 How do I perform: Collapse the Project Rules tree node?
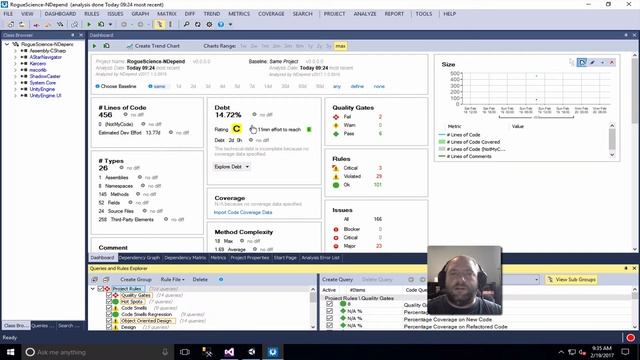93,289
